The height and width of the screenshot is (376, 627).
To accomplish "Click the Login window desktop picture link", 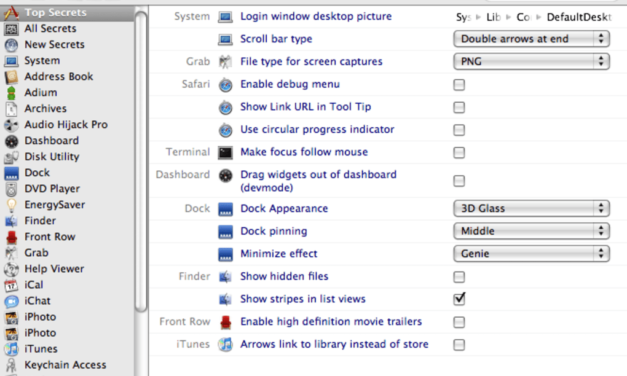I will point(316,16).
